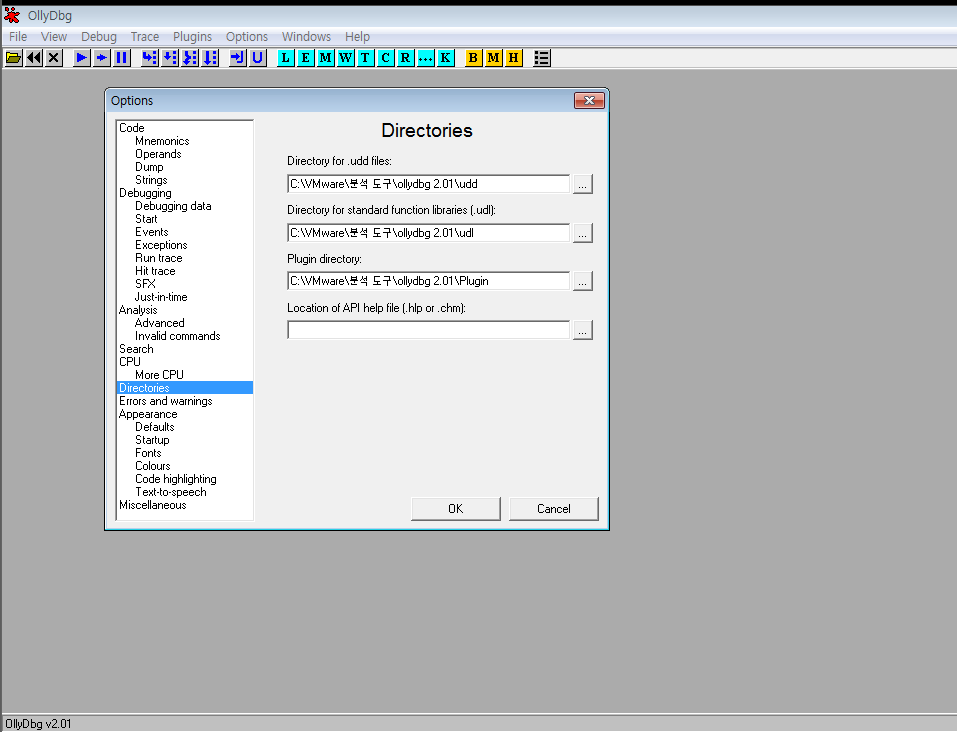Open Run trace with the dots icon
957x732 pixels.
point(425,58)
